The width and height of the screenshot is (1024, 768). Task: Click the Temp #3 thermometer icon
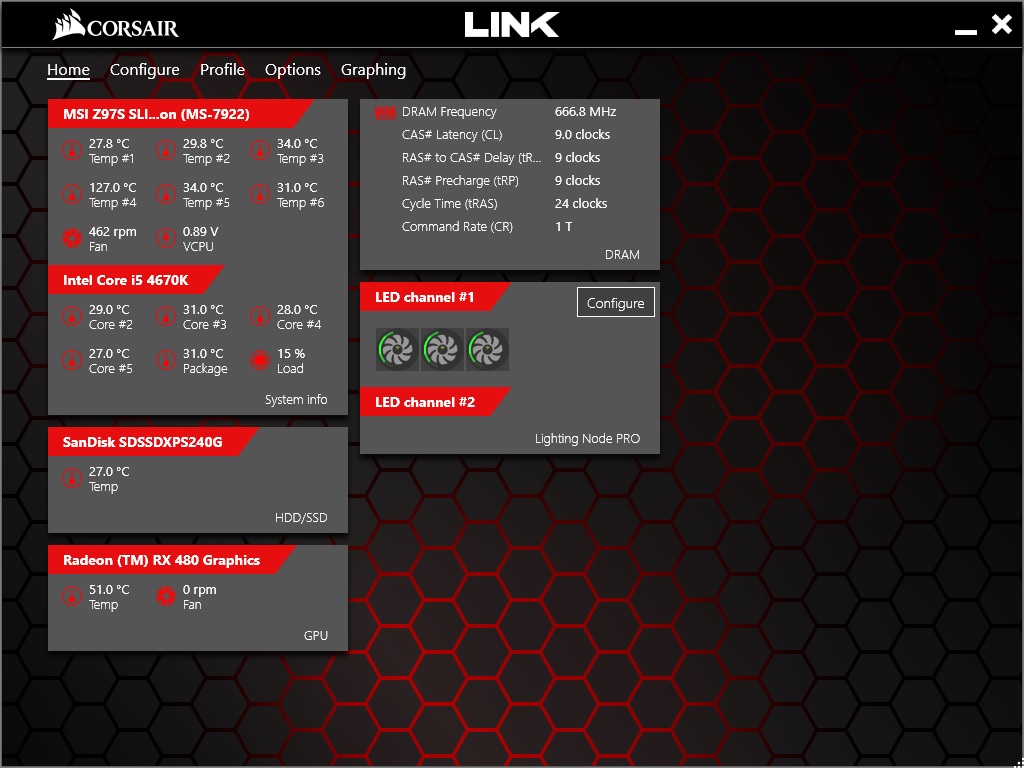260,150
